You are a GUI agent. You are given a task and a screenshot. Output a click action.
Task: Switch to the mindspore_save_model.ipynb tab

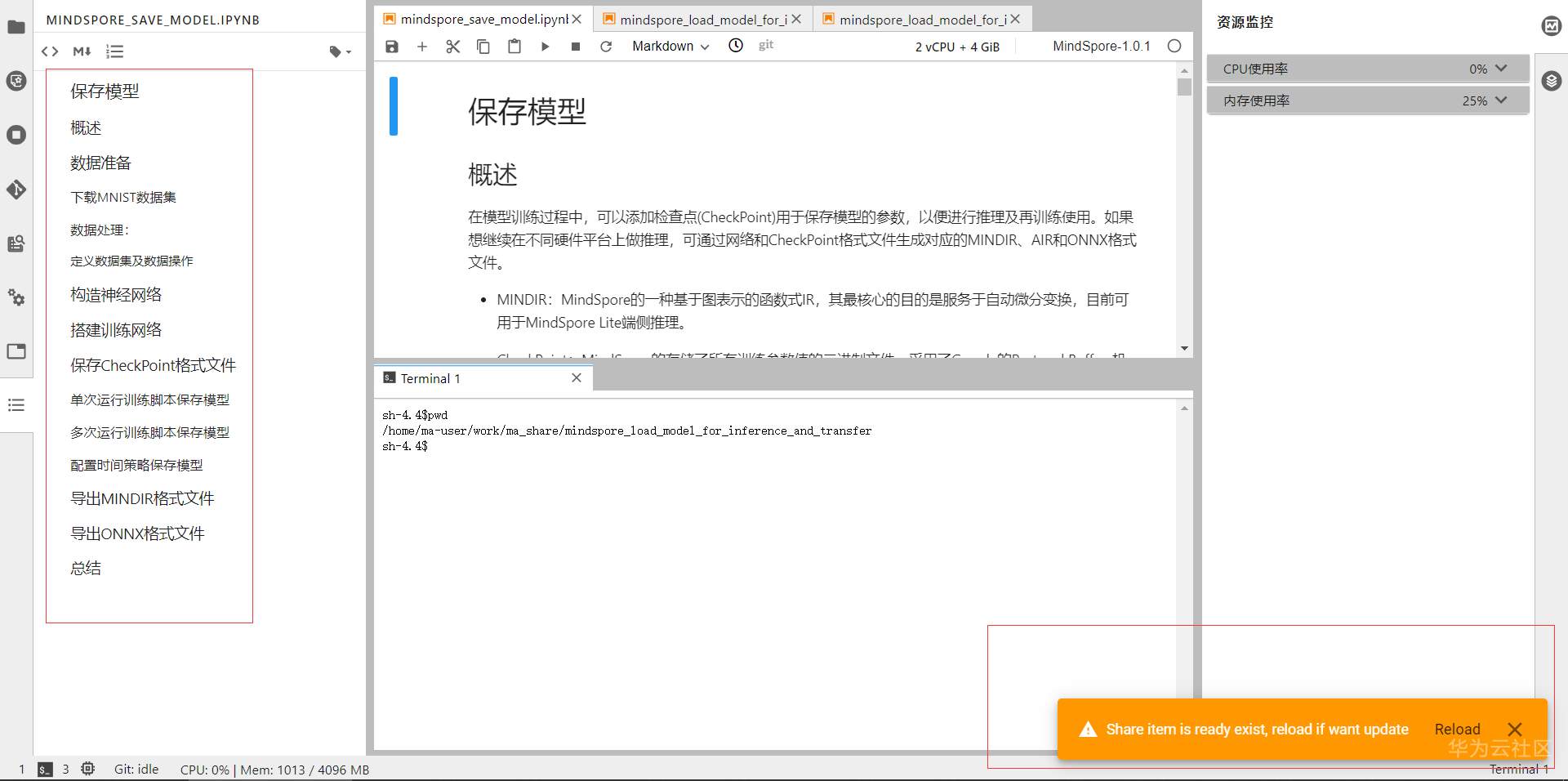click(484, 19)
